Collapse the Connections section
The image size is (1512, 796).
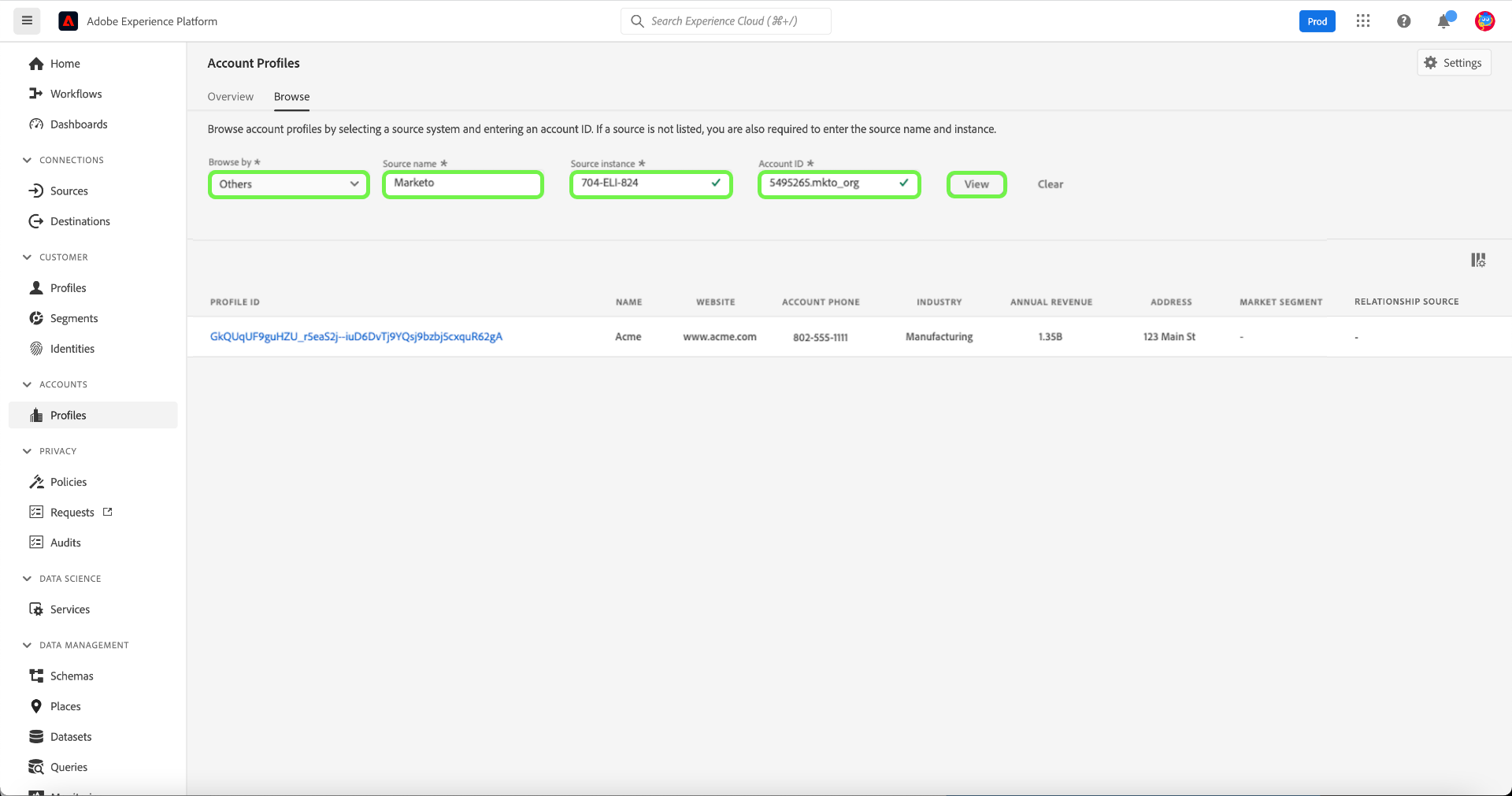27,160
